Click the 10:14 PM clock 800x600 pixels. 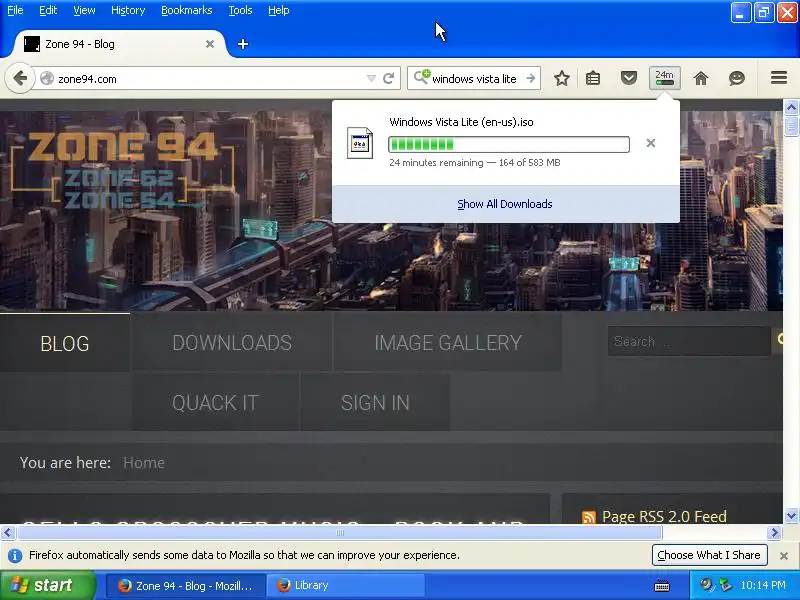pyautogui.click(x=763, y=585)
